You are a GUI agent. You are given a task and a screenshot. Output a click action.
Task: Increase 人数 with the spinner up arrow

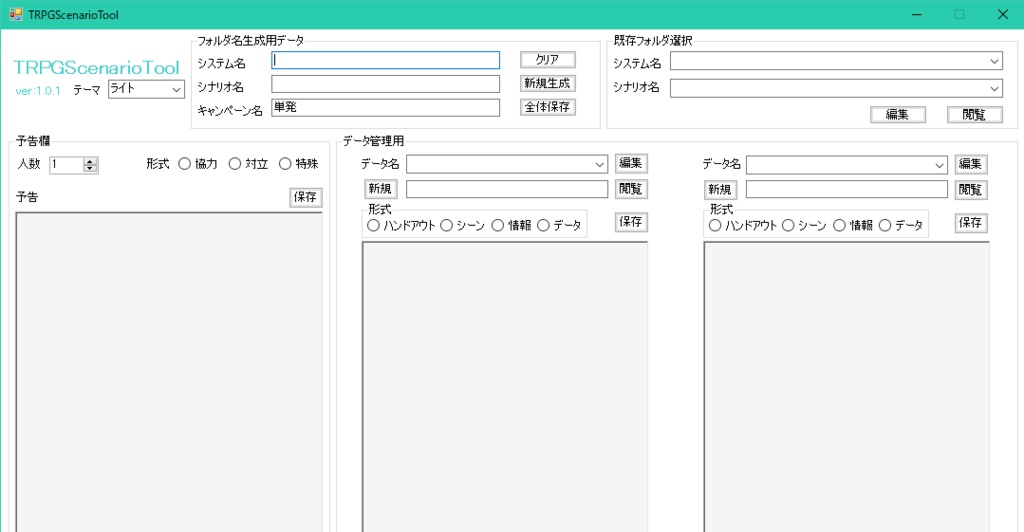(x=91, y=161)
